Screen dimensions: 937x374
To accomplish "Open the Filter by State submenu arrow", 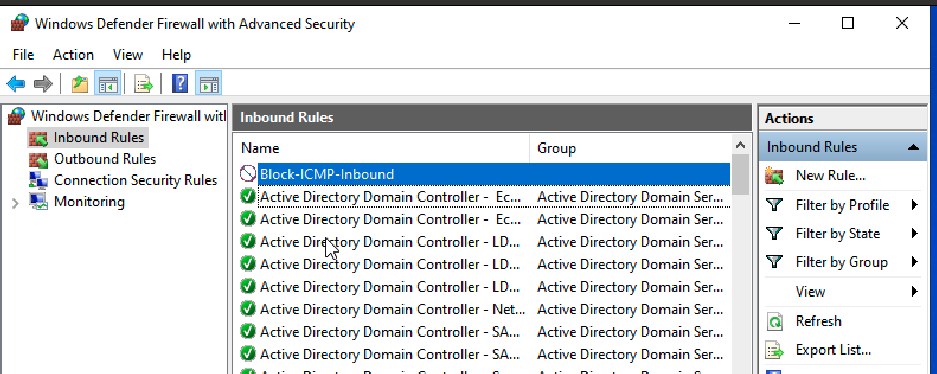I will tap(914, 233).
